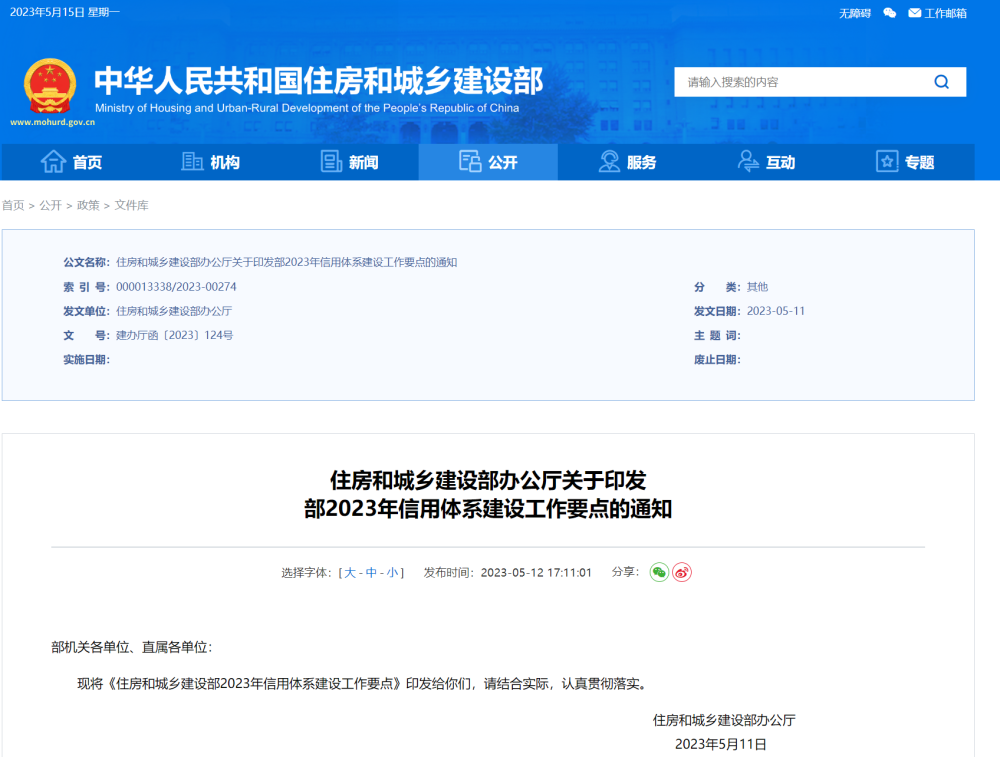
Task: Open the WeChat icon in top bar
Action: 889,13
